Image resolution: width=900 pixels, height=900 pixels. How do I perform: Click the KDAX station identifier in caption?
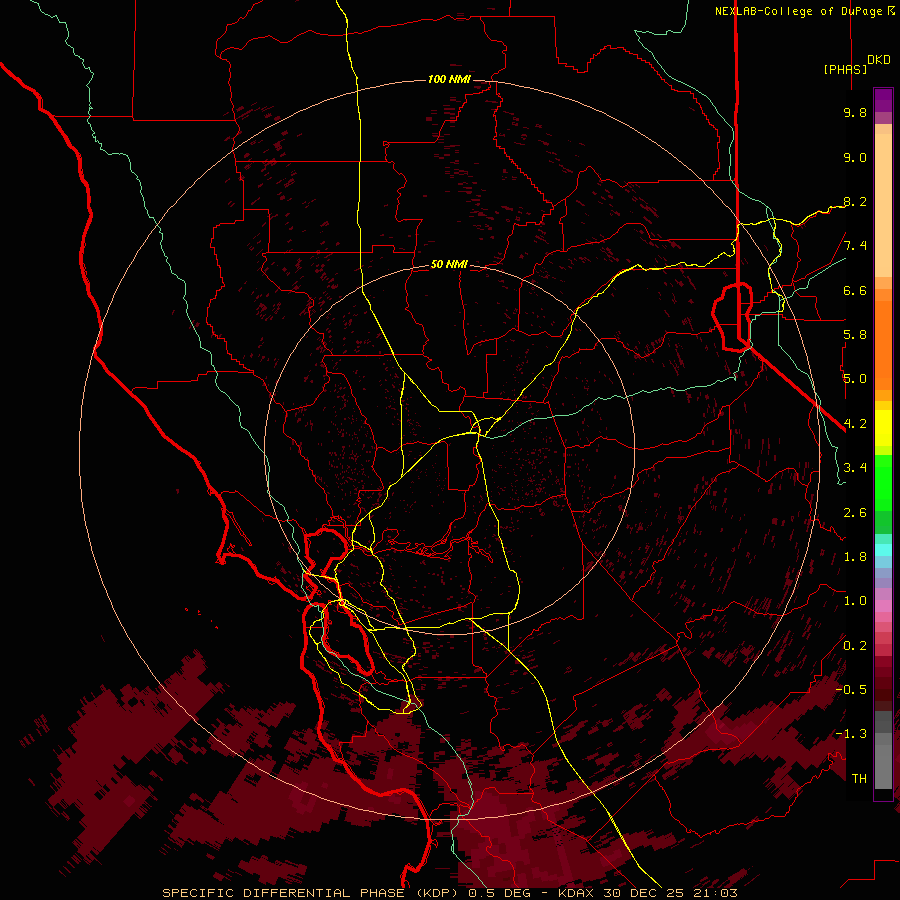[x=577, y=893]
